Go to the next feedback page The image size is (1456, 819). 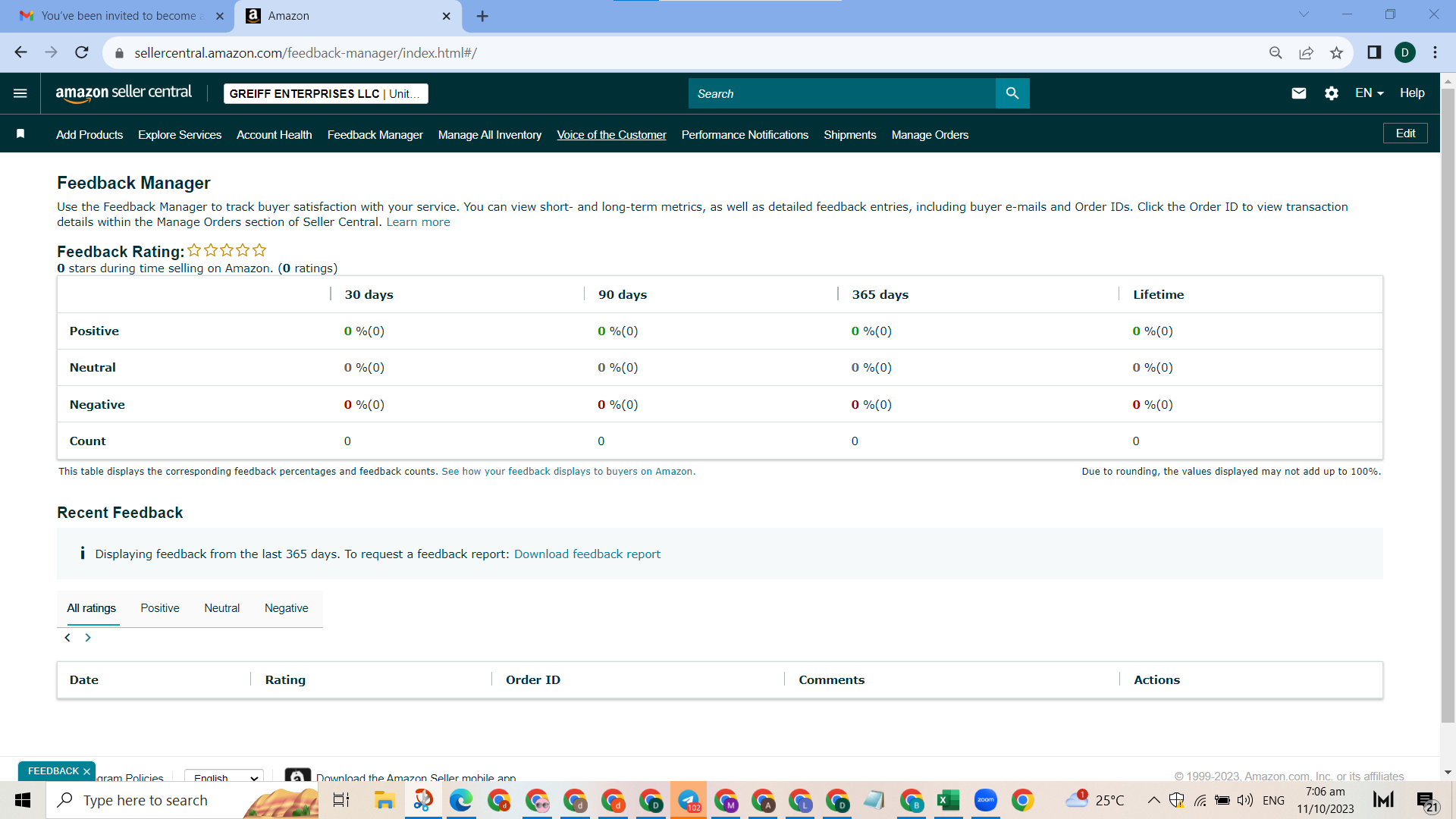(x=88, y=638)
